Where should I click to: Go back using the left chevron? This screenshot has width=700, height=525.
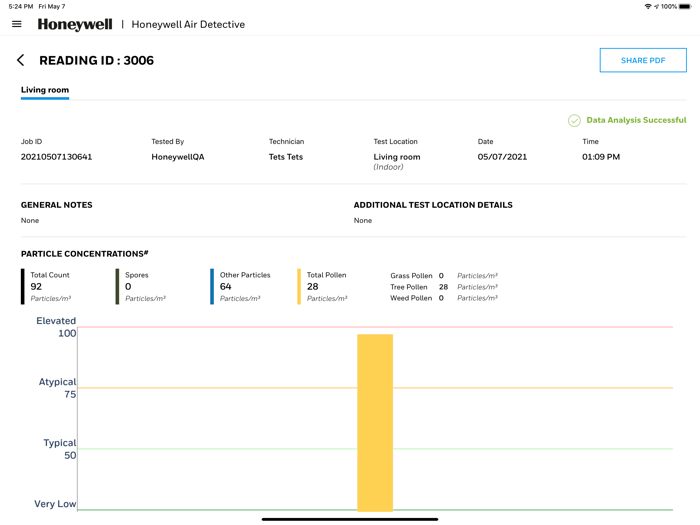coord(21,60)
